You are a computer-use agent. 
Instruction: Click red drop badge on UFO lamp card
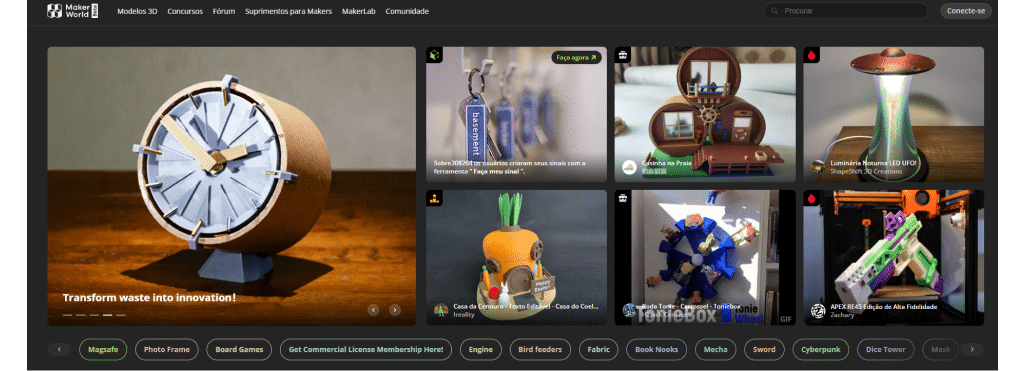point(811,55)
